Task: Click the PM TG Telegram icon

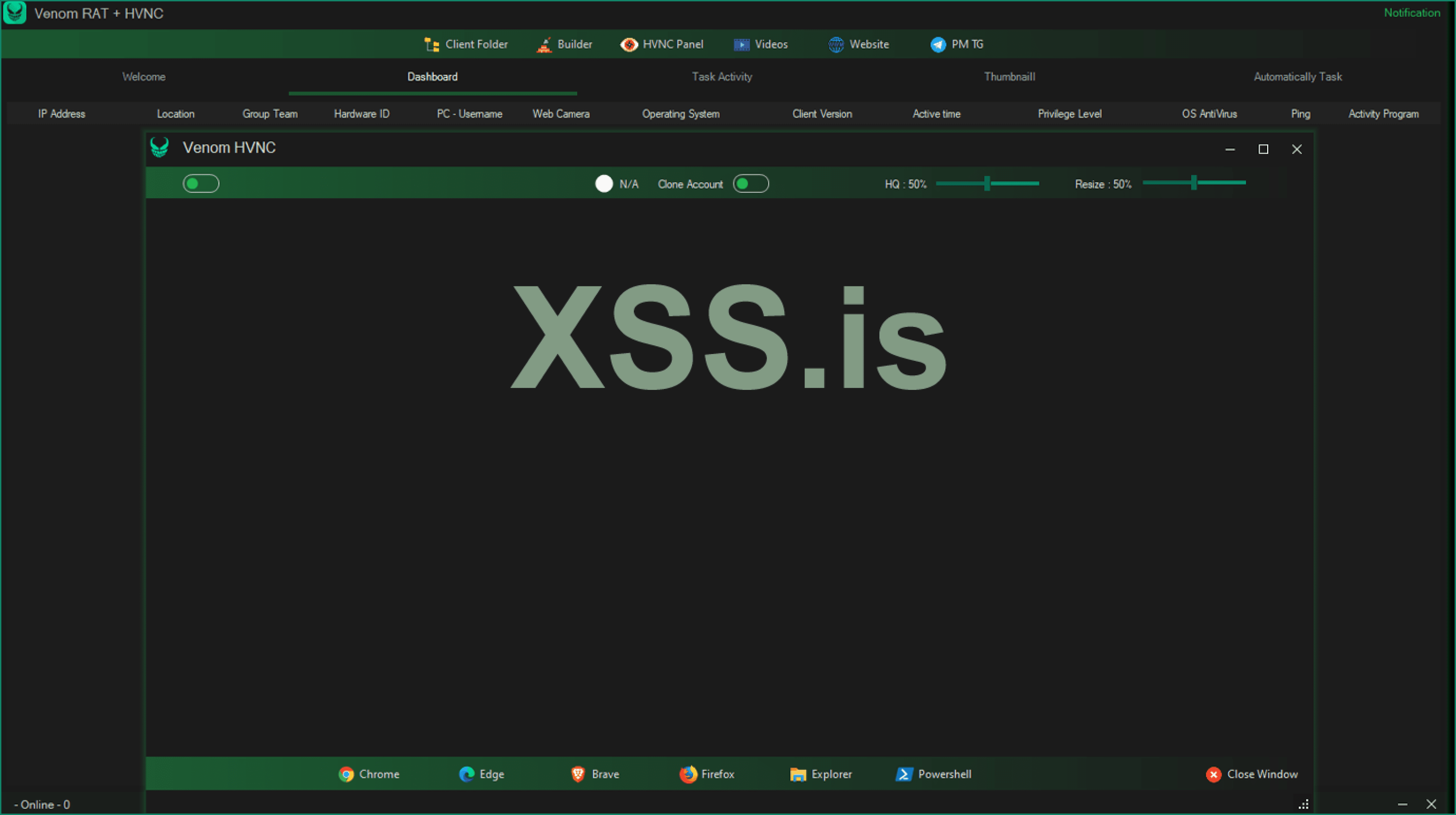Action: pyautogui.click(x=938, y=45)
